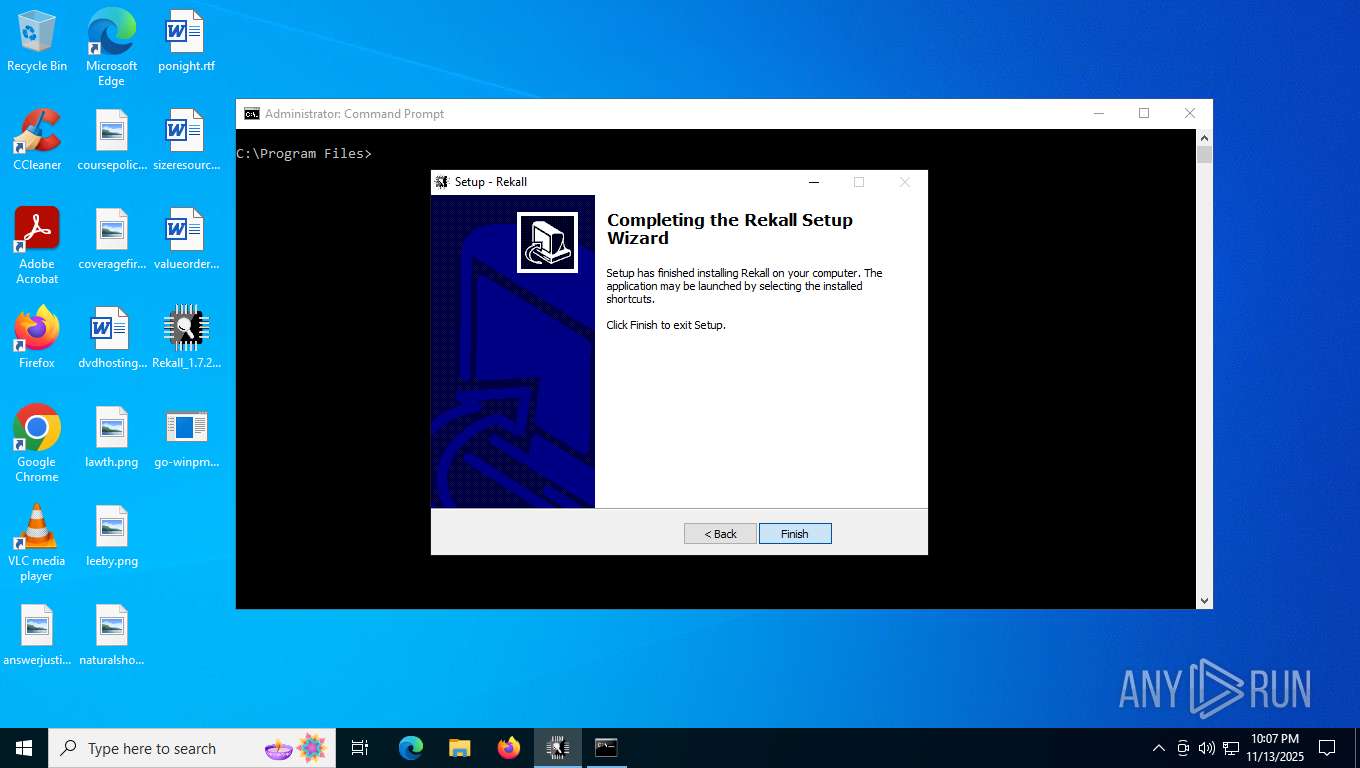Select answerjusti... image file on desktop
This screenshot has height=768, width=1360.
tap(37, 635)
